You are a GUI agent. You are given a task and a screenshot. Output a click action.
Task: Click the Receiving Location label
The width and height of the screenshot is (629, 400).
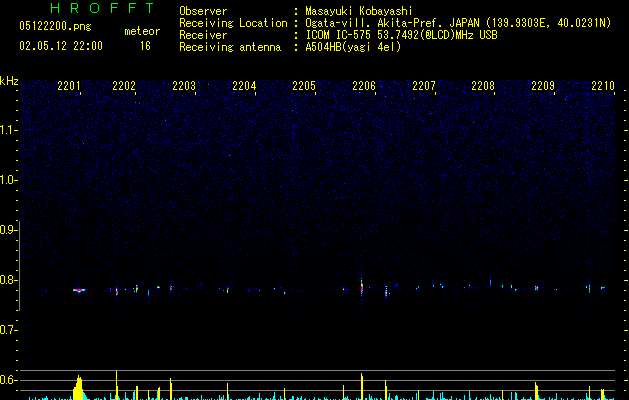click(x=233, y=23)
